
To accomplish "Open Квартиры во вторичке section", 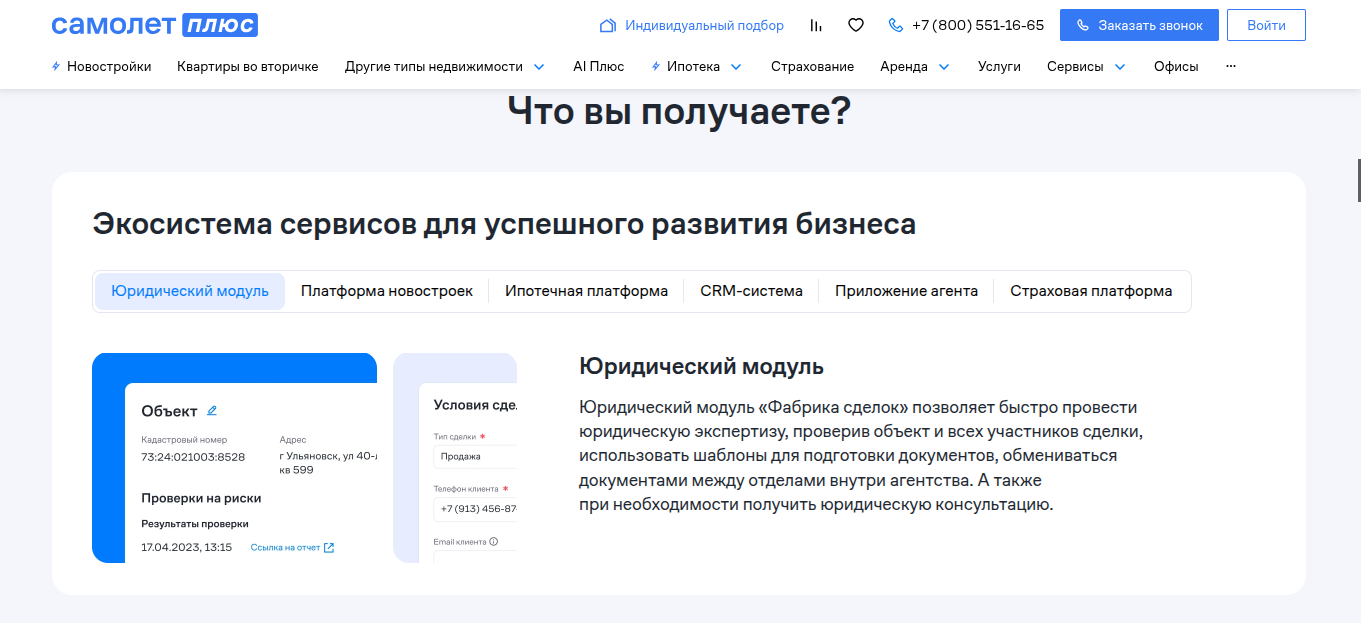I will tap(248, 66).
